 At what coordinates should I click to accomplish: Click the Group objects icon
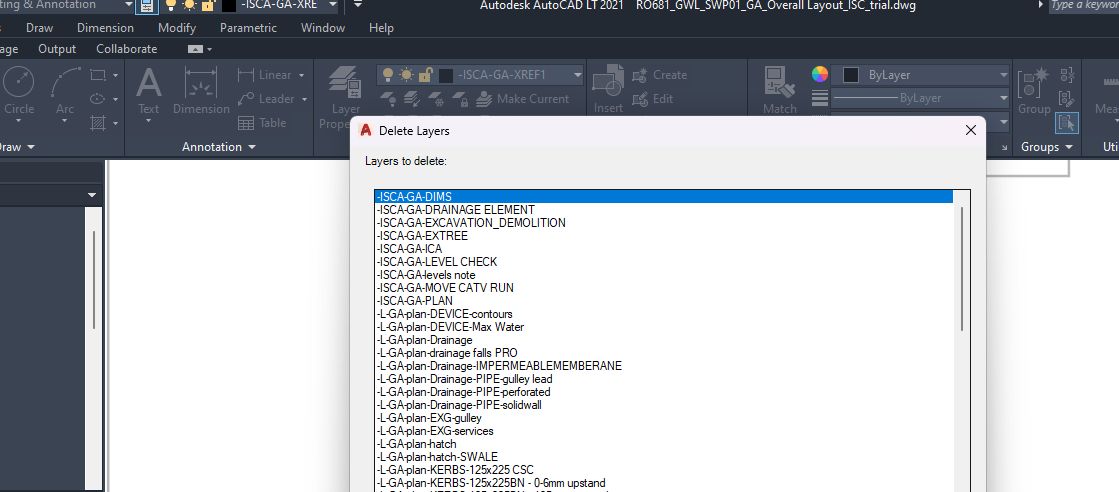tap(1033, 88)
